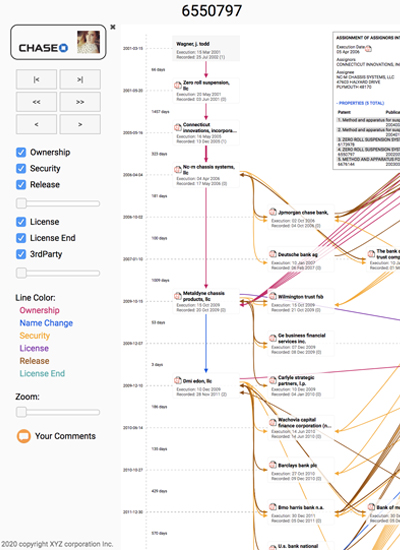Click the 2010-06-14 timeline date label

133,428
